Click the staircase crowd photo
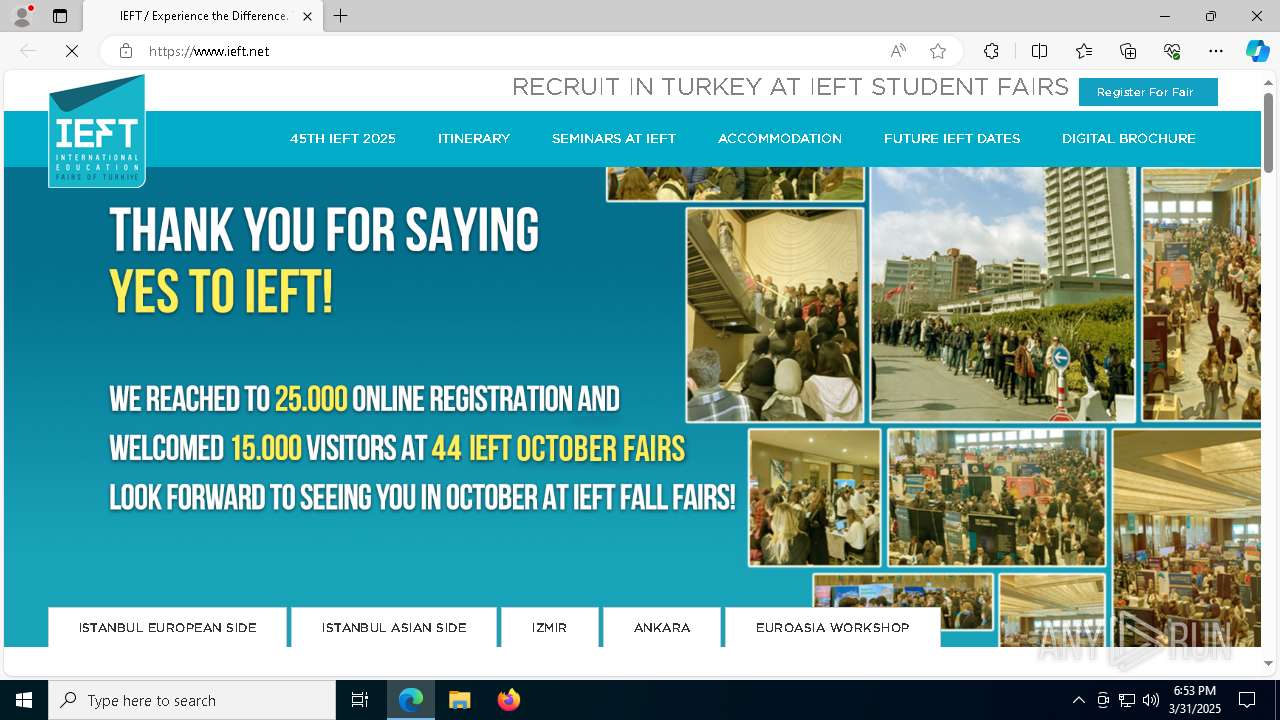Viewport: 1280px width, 720px height. [775, 315]
